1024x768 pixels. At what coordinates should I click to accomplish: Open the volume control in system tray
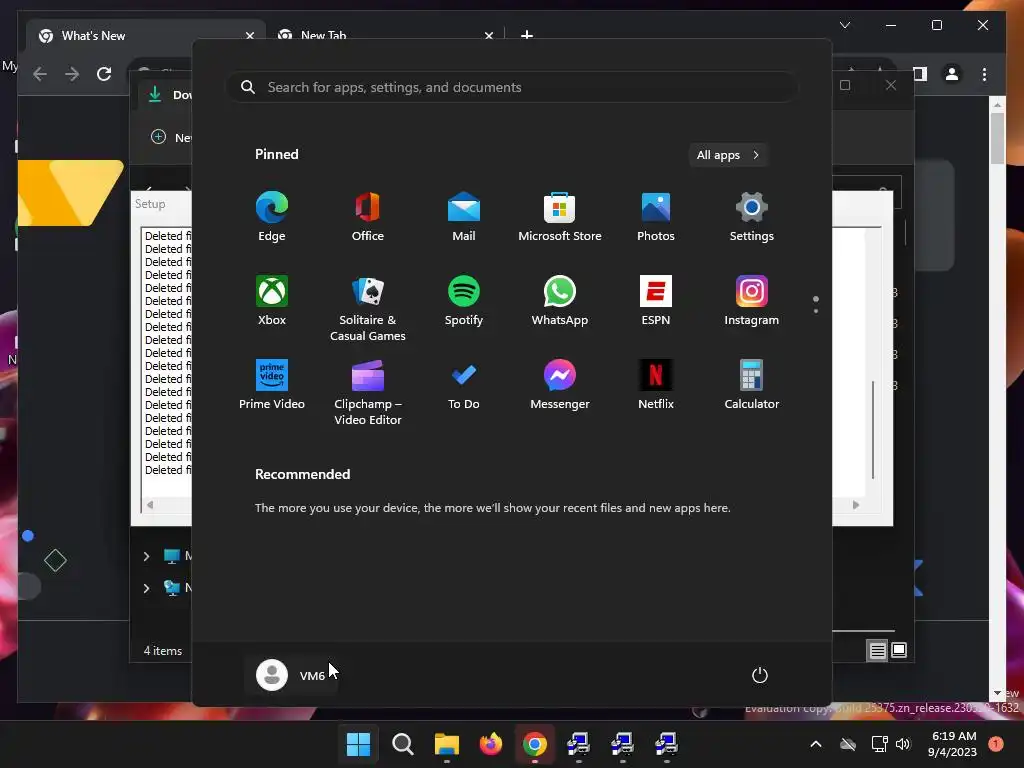click(903, 744)
